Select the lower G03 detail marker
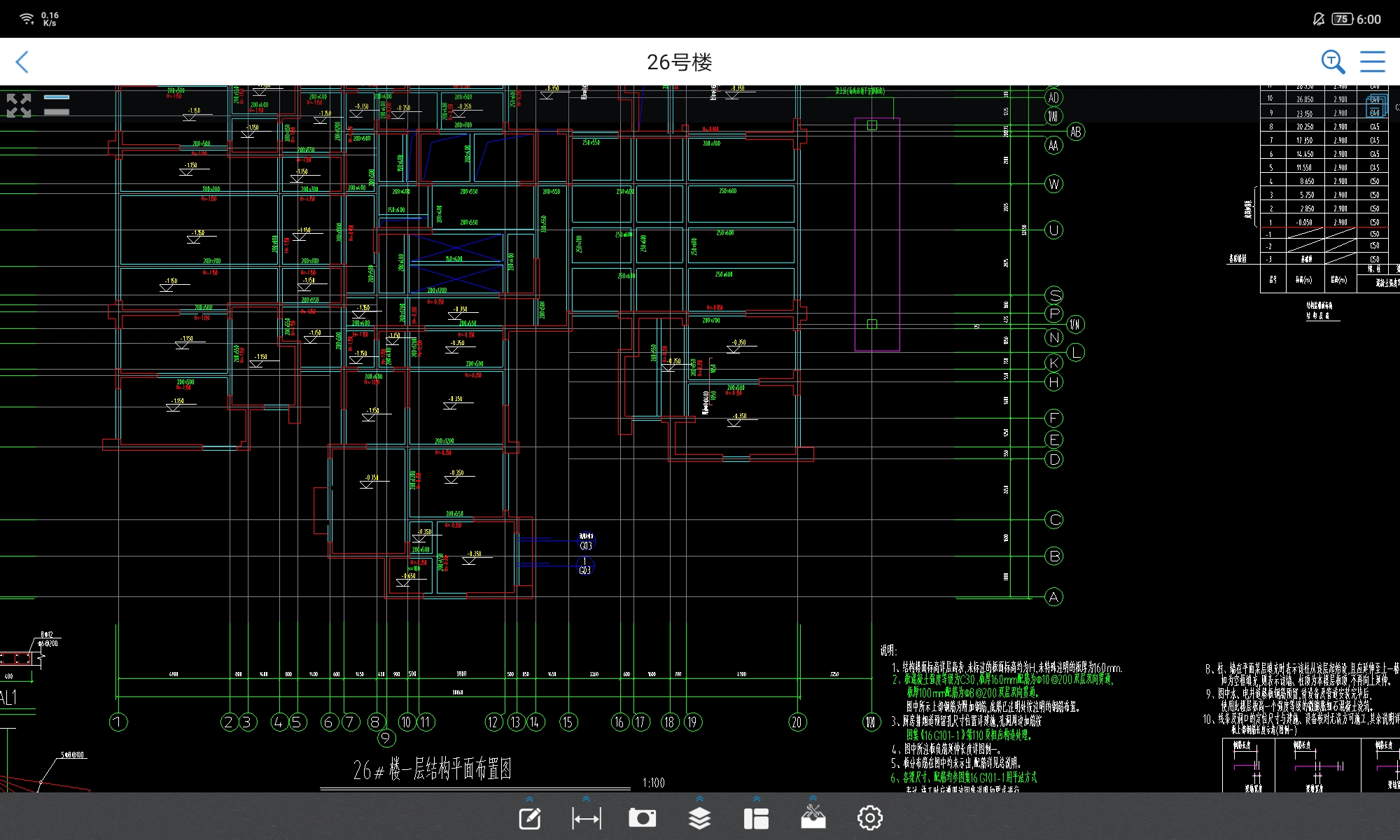Screen dimensions: 1400x840 coord(584,566)
